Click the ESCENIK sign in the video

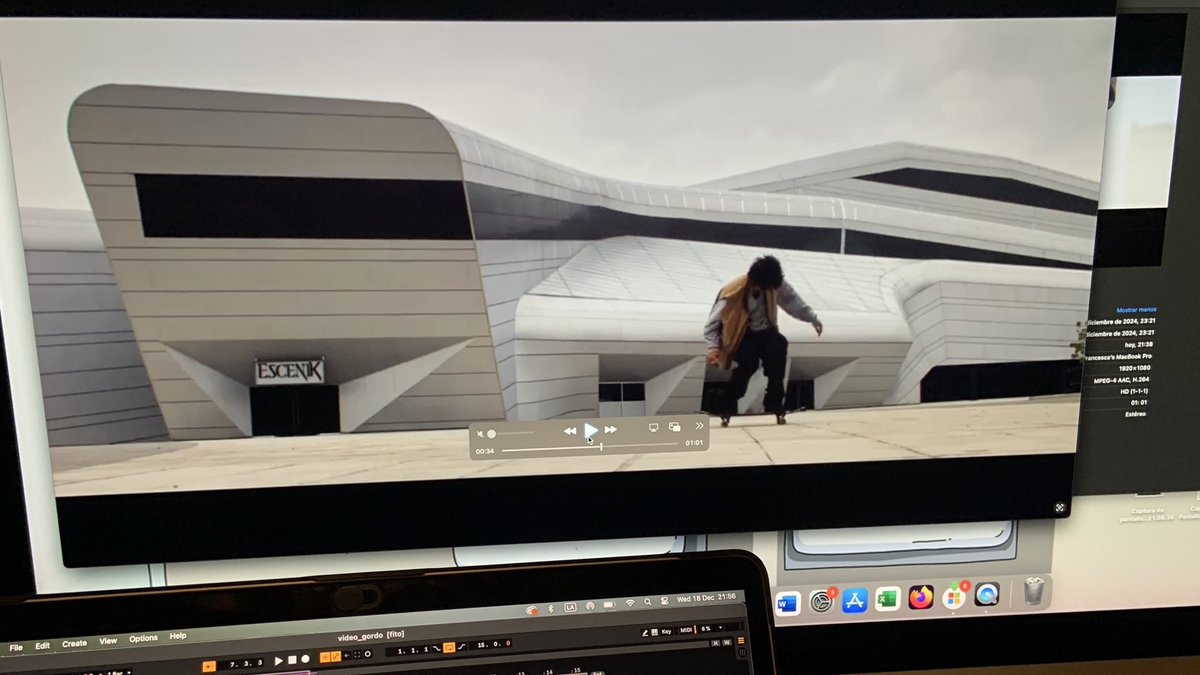click(x=288, y=372)
